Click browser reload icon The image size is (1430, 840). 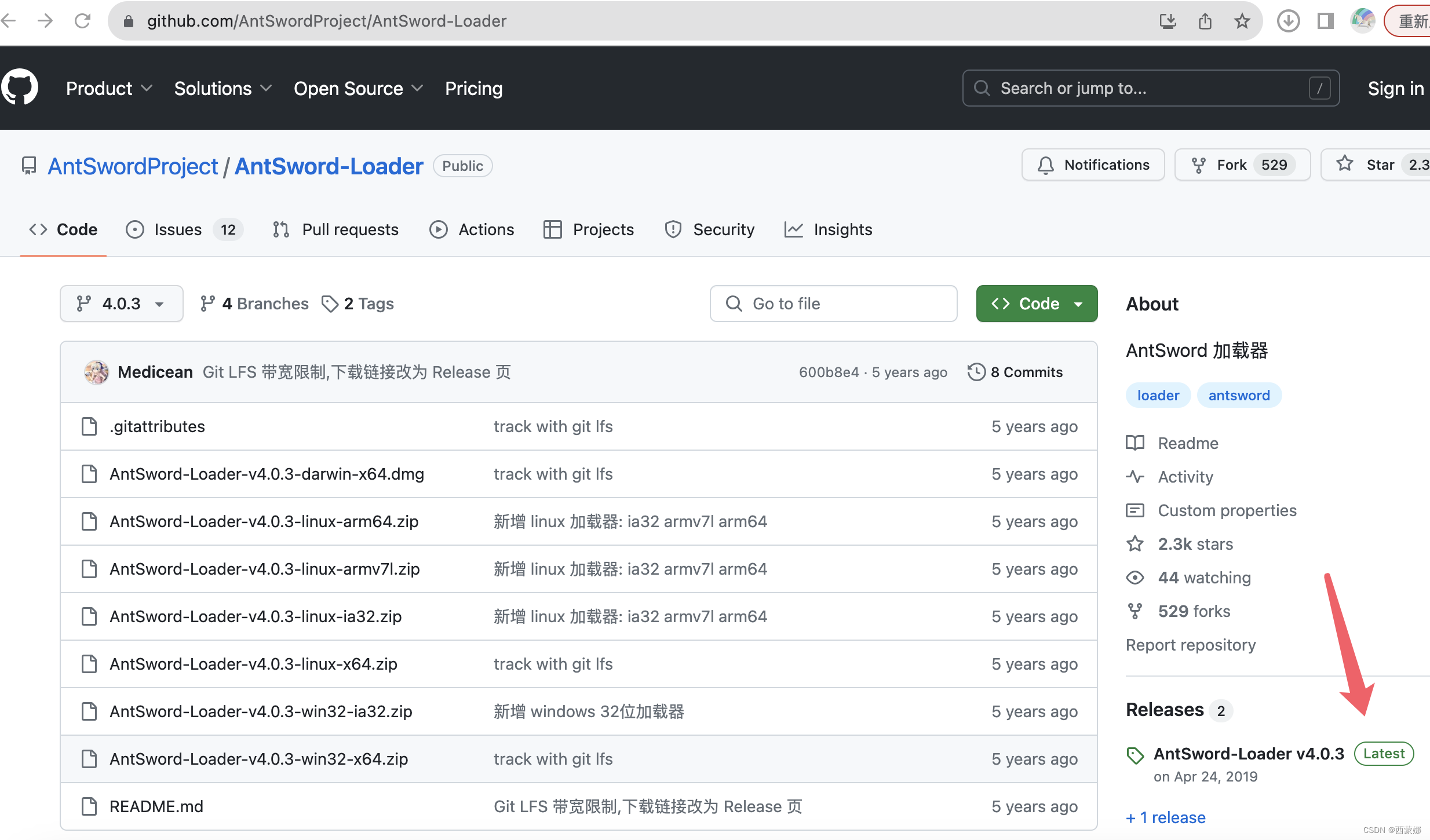point(83,21)
